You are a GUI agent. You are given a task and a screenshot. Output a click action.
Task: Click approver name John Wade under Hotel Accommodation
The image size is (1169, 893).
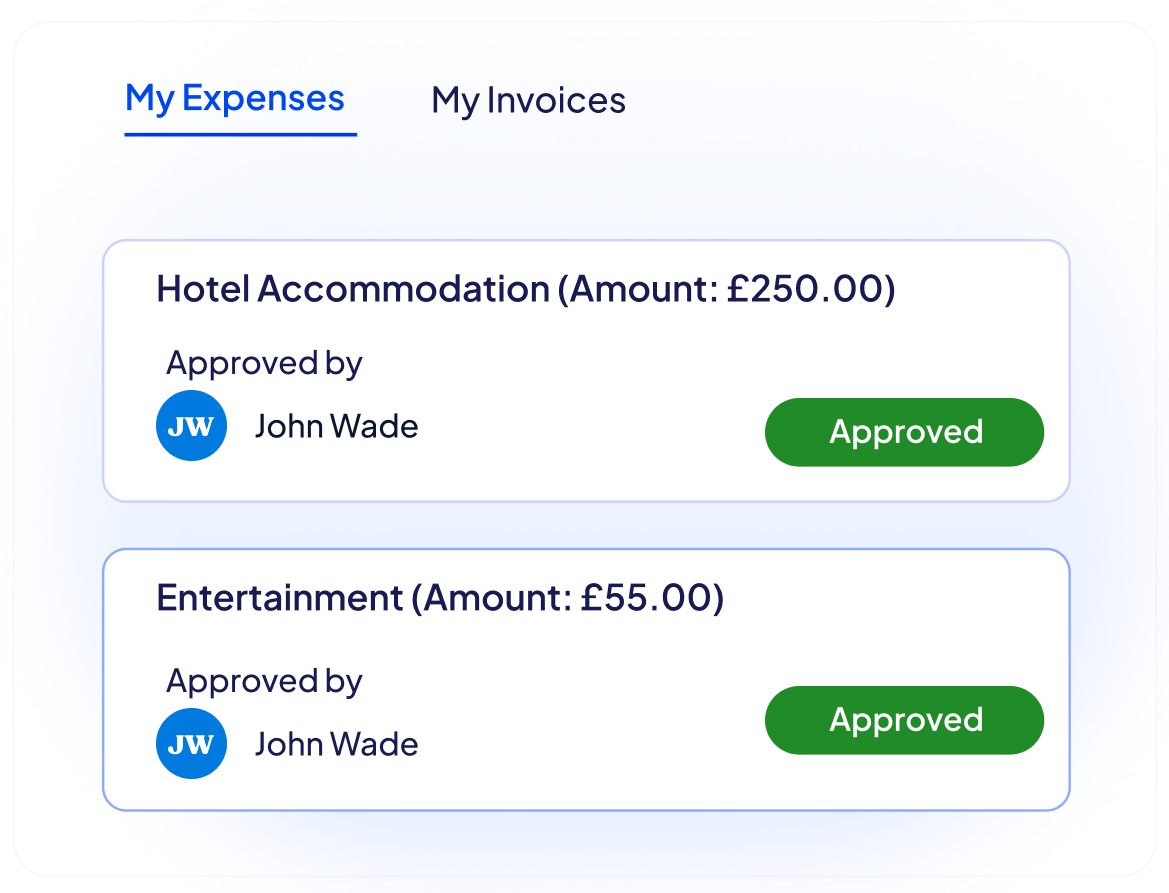(x=337, y=425)
